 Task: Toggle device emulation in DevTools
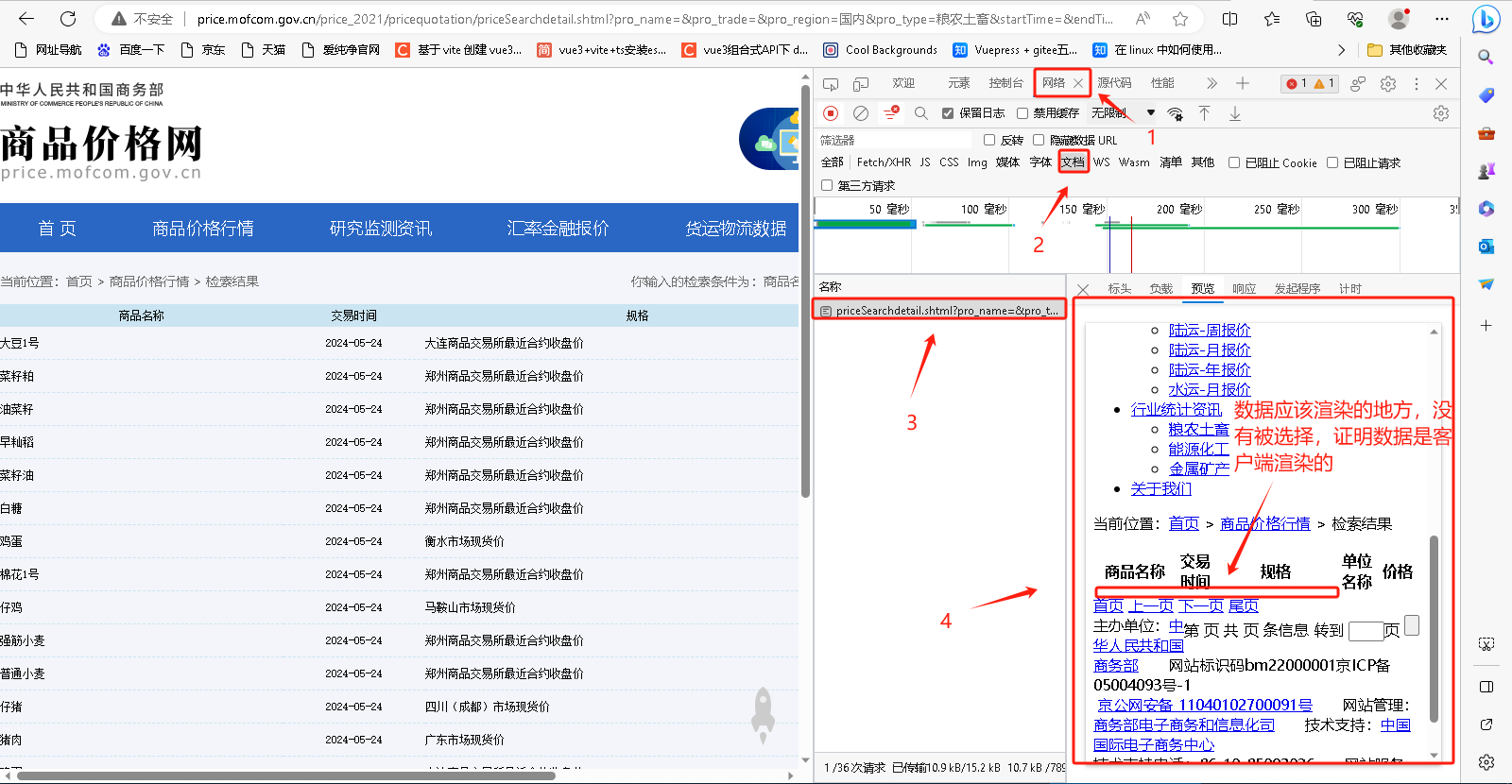click(x=861, y=84)
